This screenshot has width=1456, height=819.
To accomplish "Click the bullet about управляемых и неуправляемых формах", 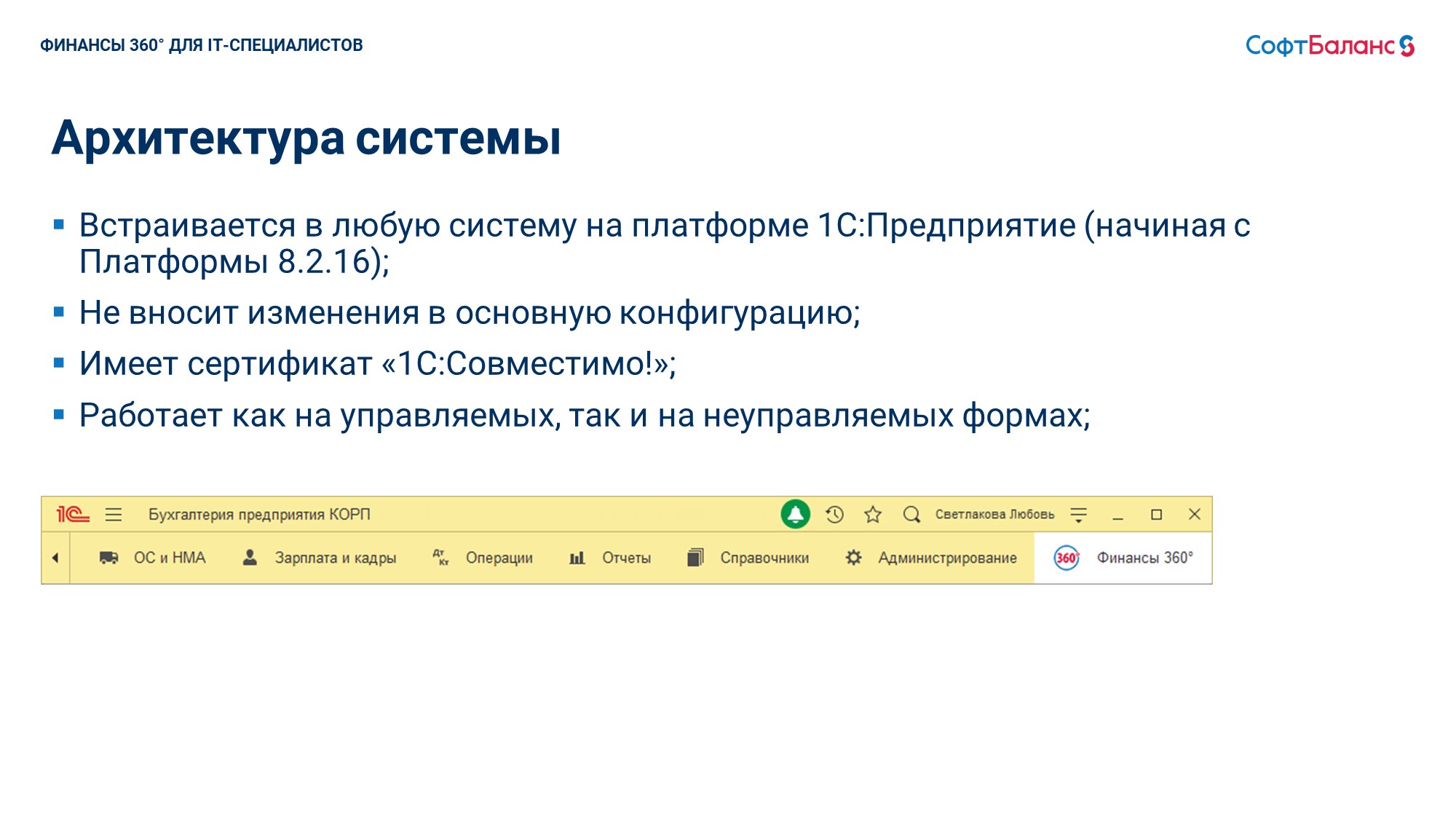I will 585,416.
